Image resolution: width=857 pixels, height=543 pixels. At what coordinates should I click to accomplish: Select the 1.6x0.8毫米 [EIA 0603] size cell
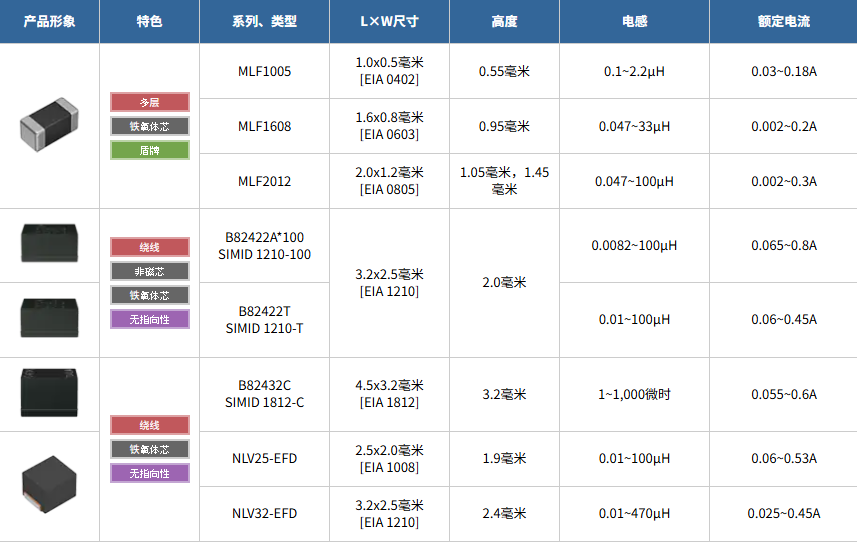[389, 126]
